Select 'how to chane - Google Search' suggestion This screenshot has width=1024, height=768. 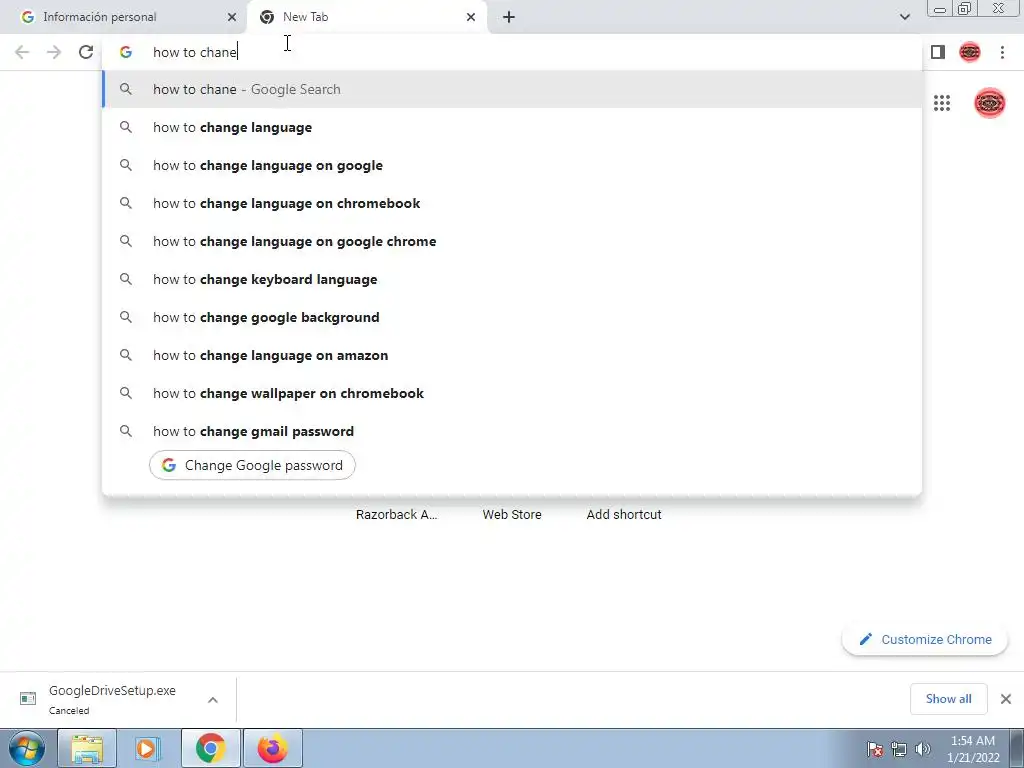[512, 89]
